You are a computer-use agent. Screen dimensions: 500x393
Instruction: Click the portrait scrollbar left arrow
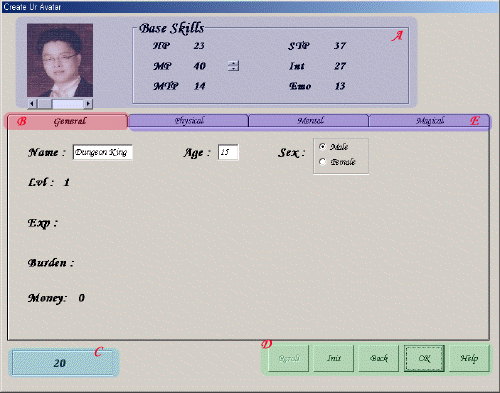pyautogui.click(x=32, y=104)
